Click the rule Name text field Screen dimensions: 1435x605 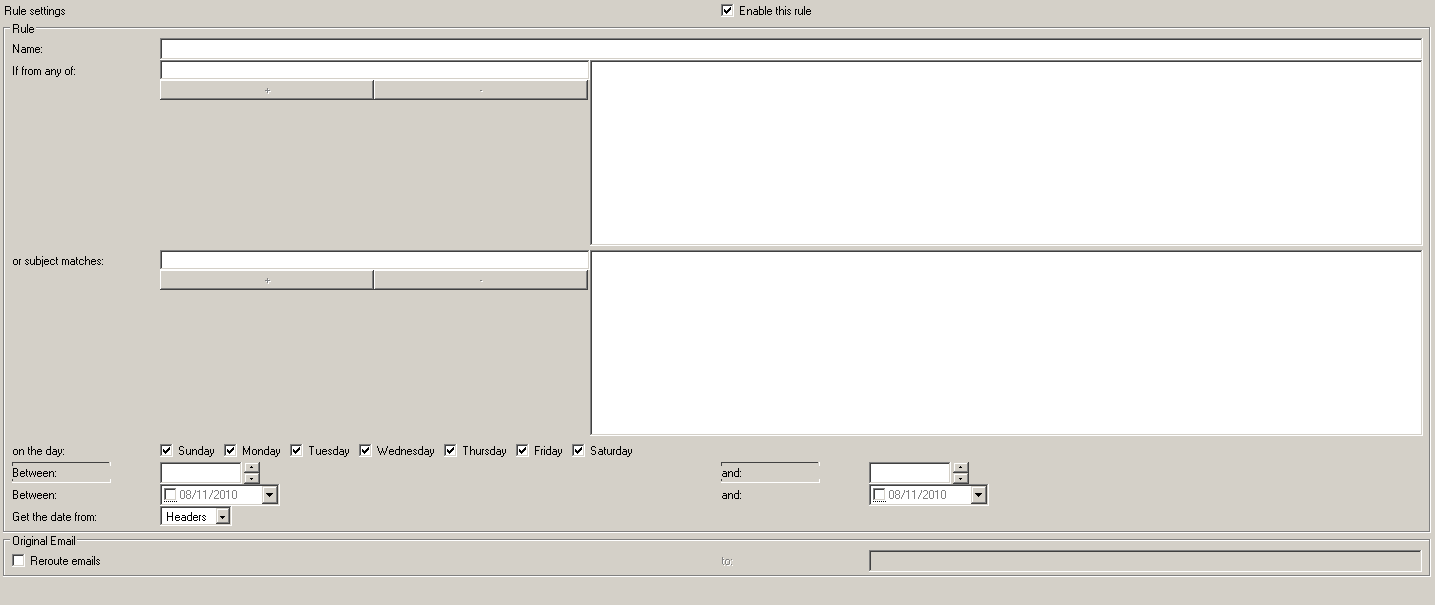point(790,49)
